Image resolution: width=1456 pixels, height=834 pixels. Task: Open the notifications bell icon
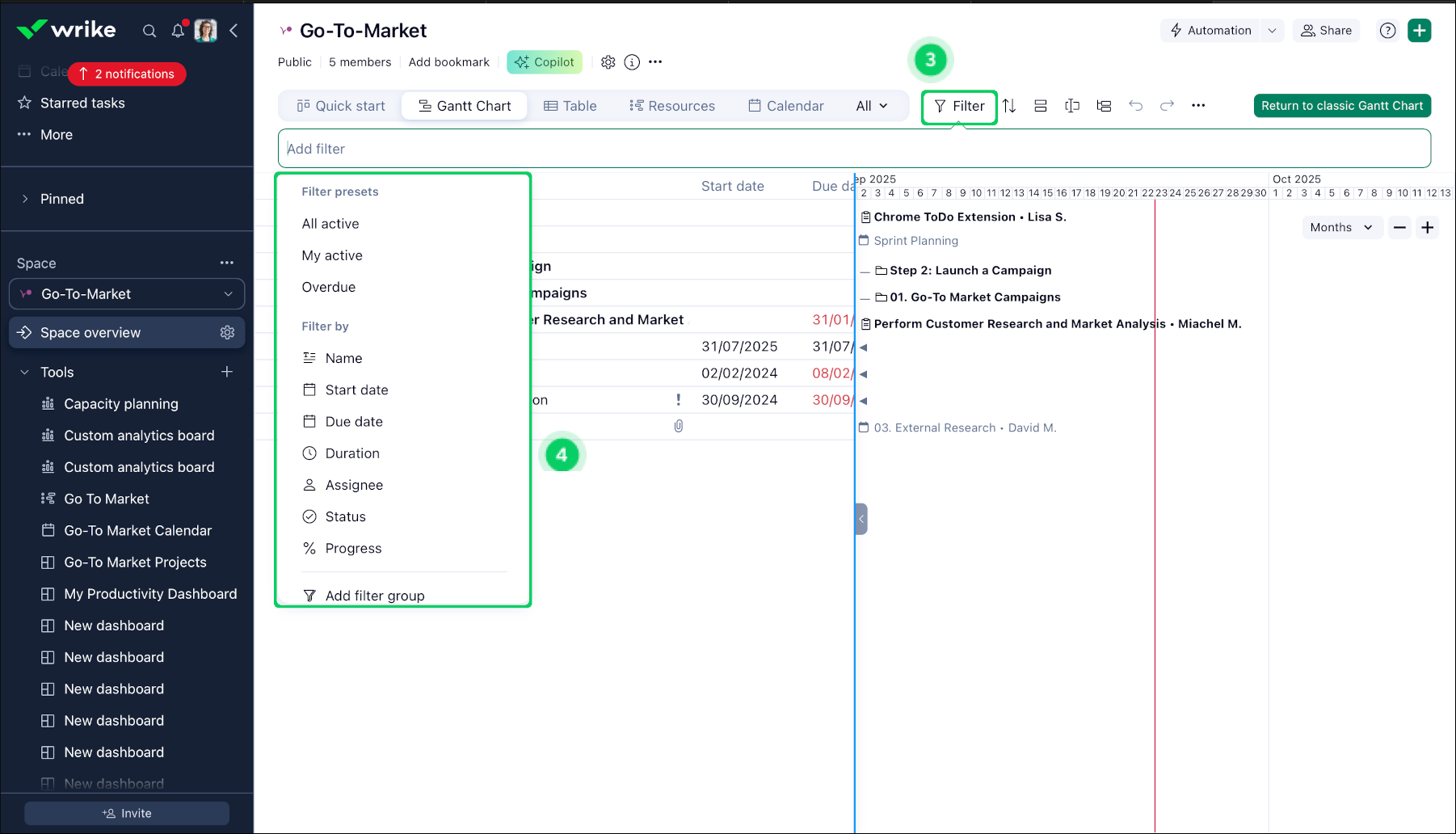[x=178, y=31]
